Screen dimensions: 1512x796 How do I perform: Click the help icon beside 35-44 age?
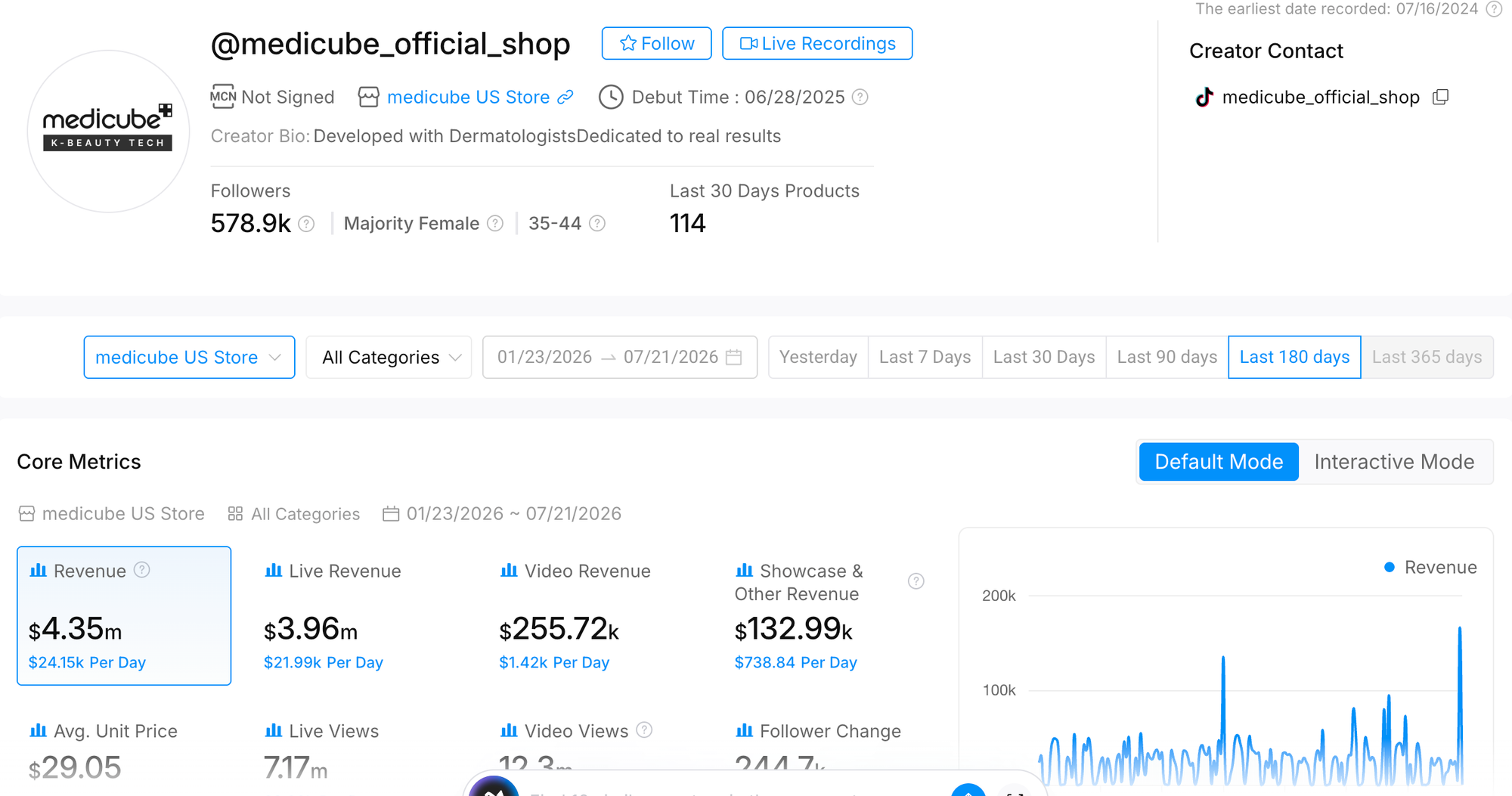pos(597,224)
